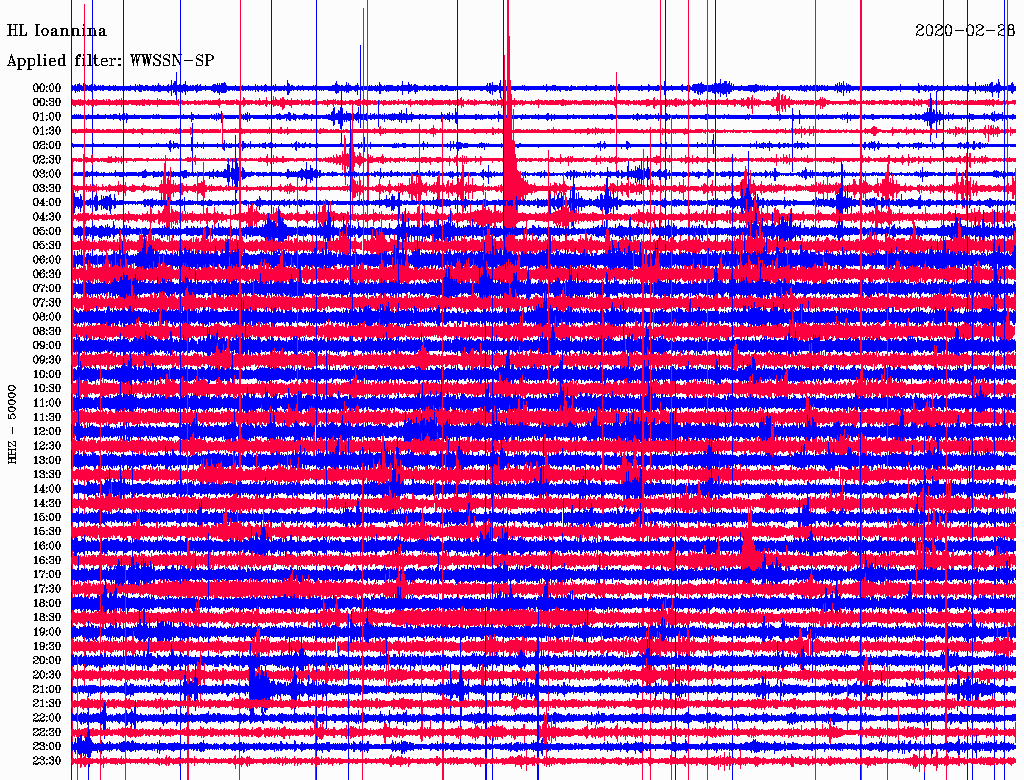Select the 16:00 time label
1024x780 pixels.
coord(47,545)
